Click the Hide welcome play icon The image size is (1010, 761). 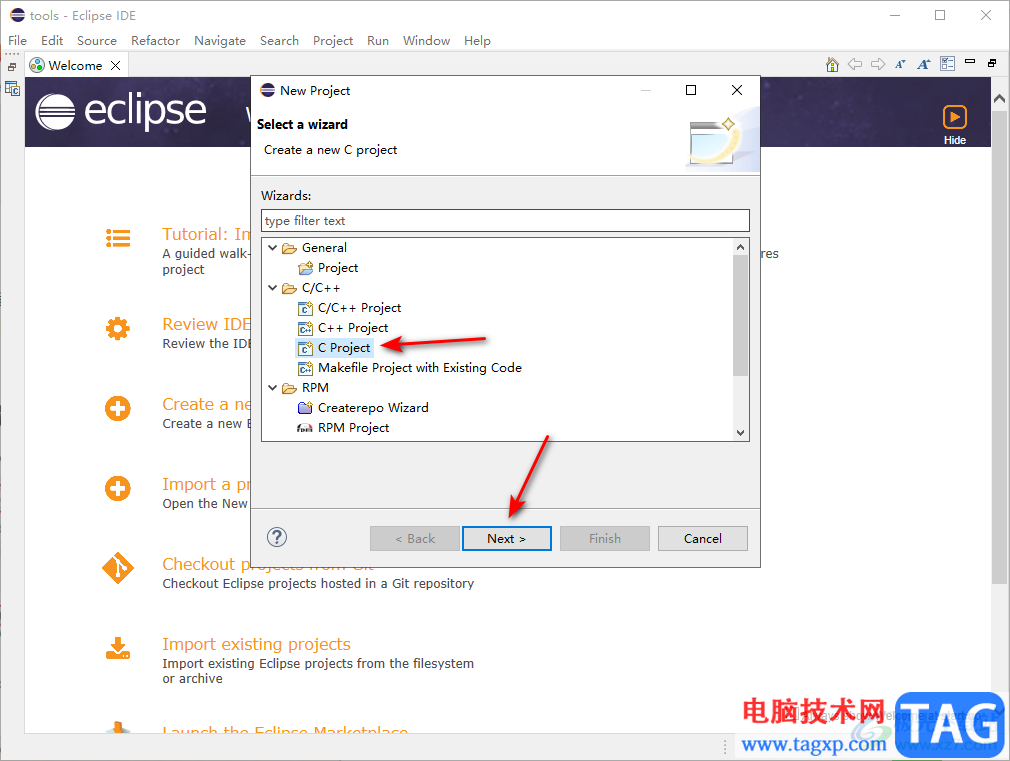[955, 117]
